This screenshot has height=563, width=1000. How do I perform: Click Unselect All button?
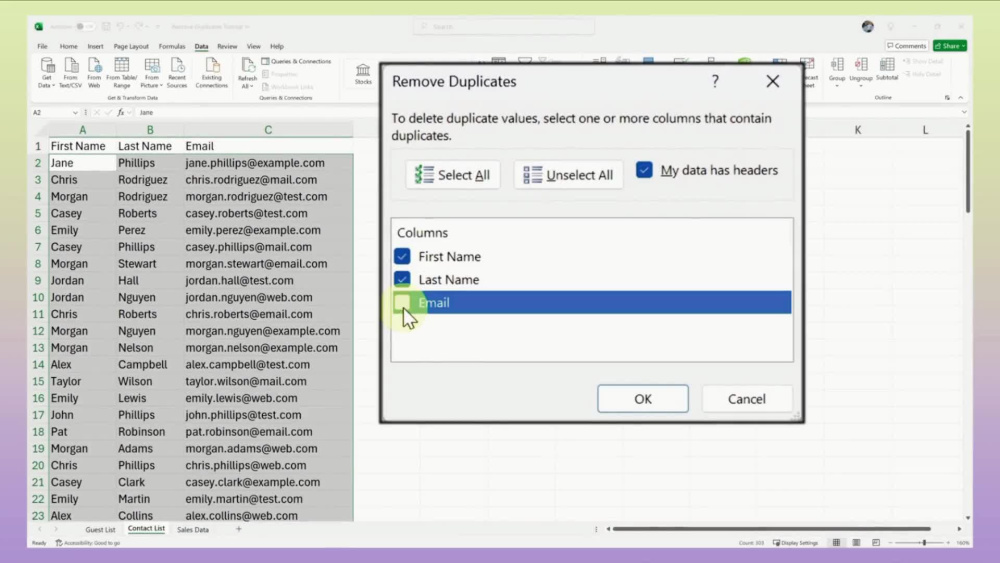coord(568,175)
